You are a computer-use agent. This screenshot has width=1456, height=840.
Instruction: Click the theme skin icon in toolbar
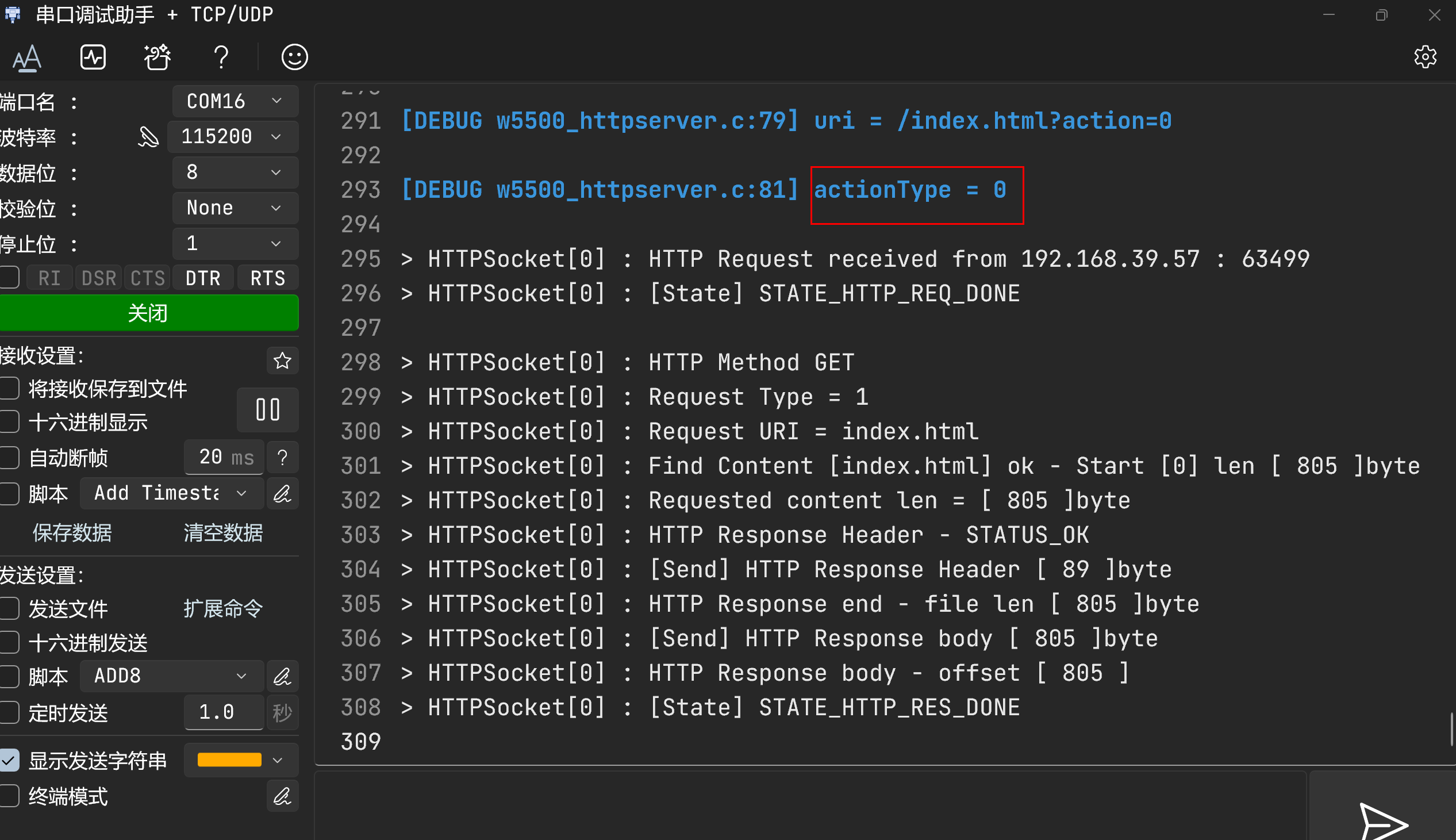pos(157,57)
